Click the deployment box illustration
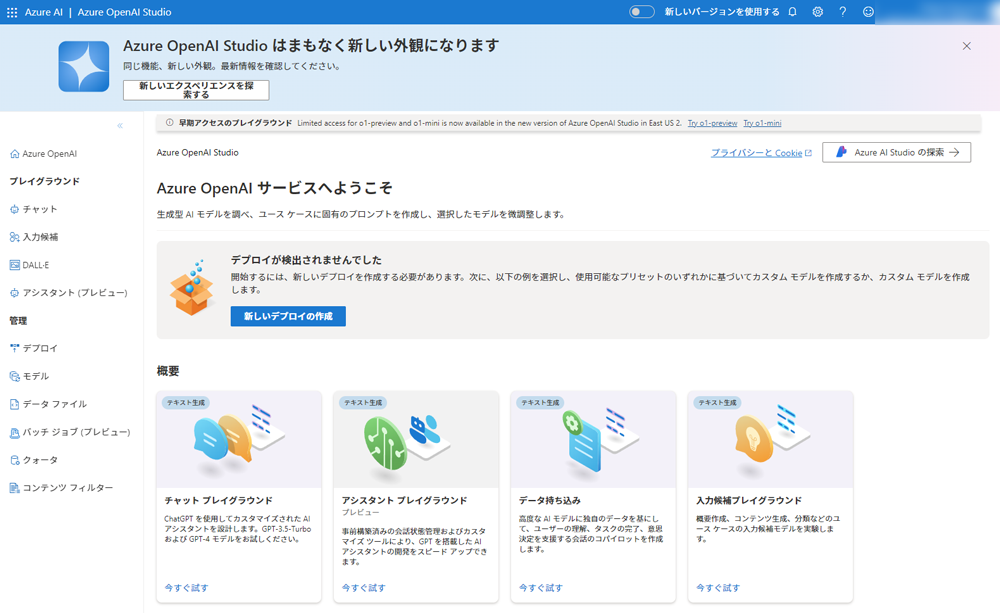Viewport: 1000px width, 613px height. pyautogui.click(x=191, y=288)
